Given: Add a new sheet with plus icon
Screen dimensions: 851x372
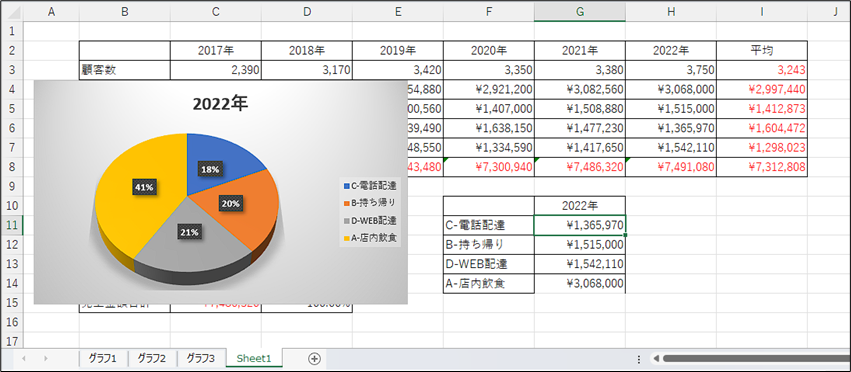Looking at the screenshot, I should tap(314, 358).
